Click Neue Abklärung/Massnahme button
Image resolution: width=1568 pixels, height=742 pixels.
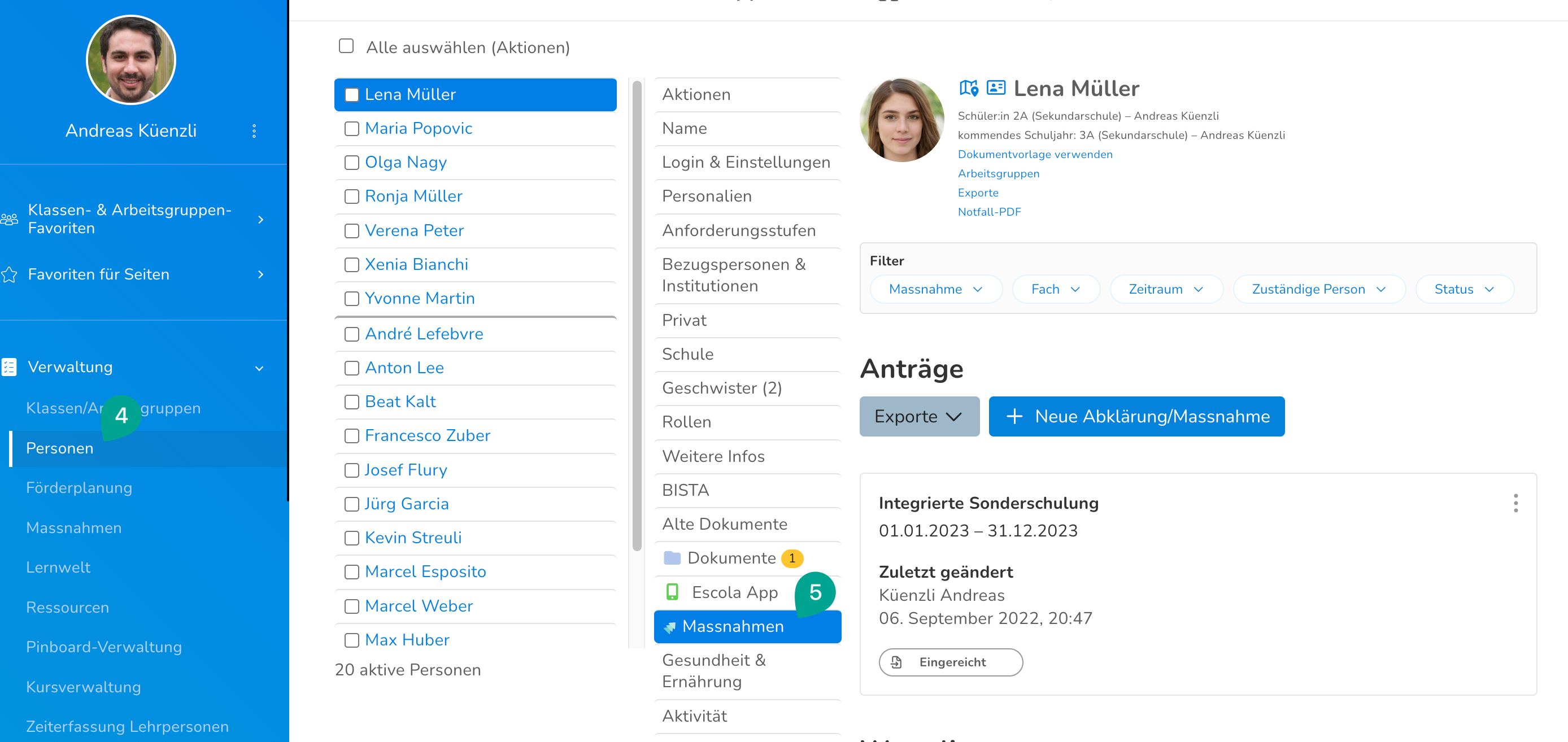click(1136, 416)
